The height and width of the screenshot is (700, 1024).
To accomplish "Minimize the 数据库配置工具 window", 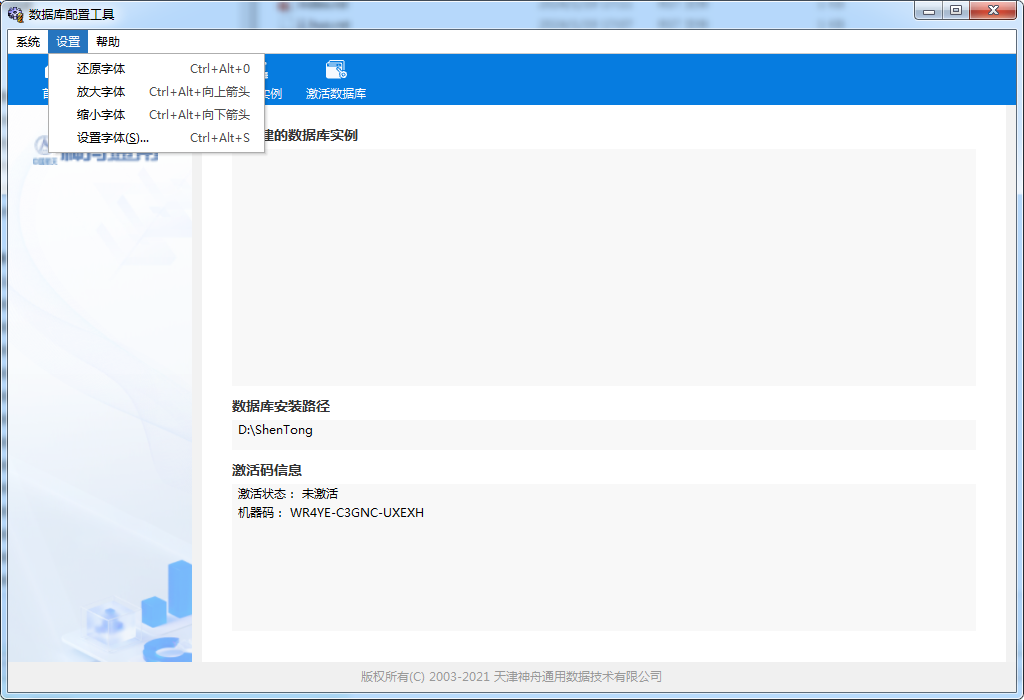I will click(x=930, y=10).
